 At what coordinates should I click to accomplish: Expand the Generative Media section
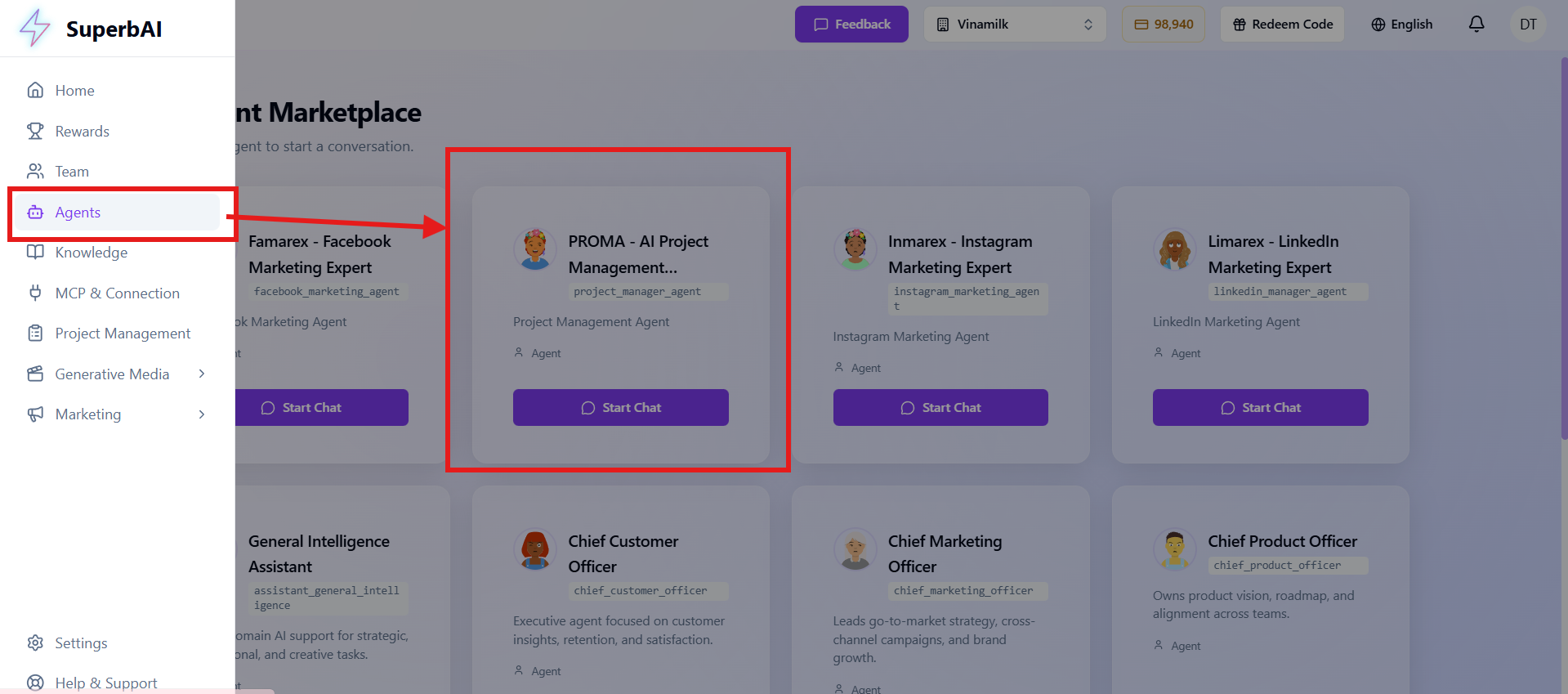111,374
